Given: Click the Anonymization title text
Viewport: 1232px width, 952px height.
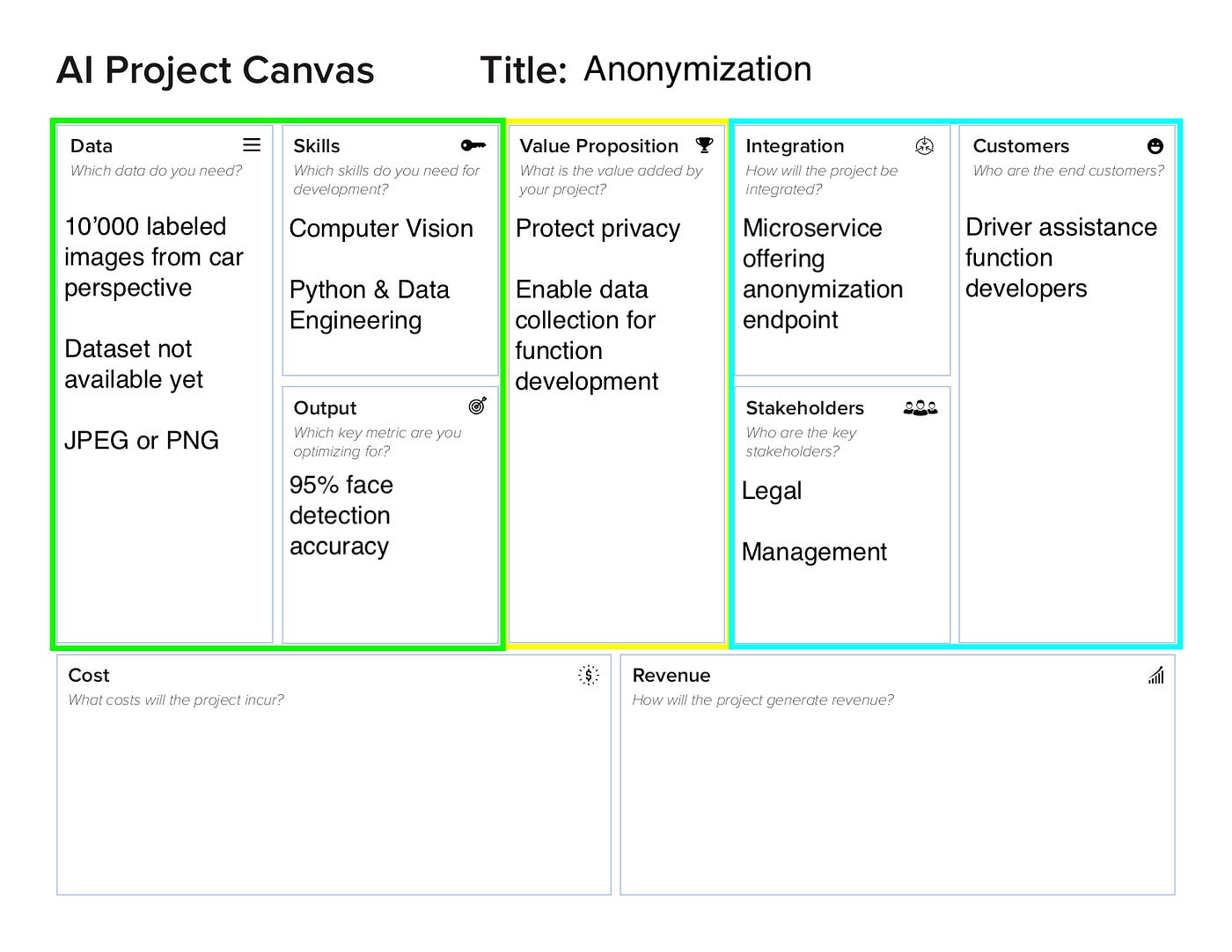Looking at the screenshot, I should click(696, 69).
